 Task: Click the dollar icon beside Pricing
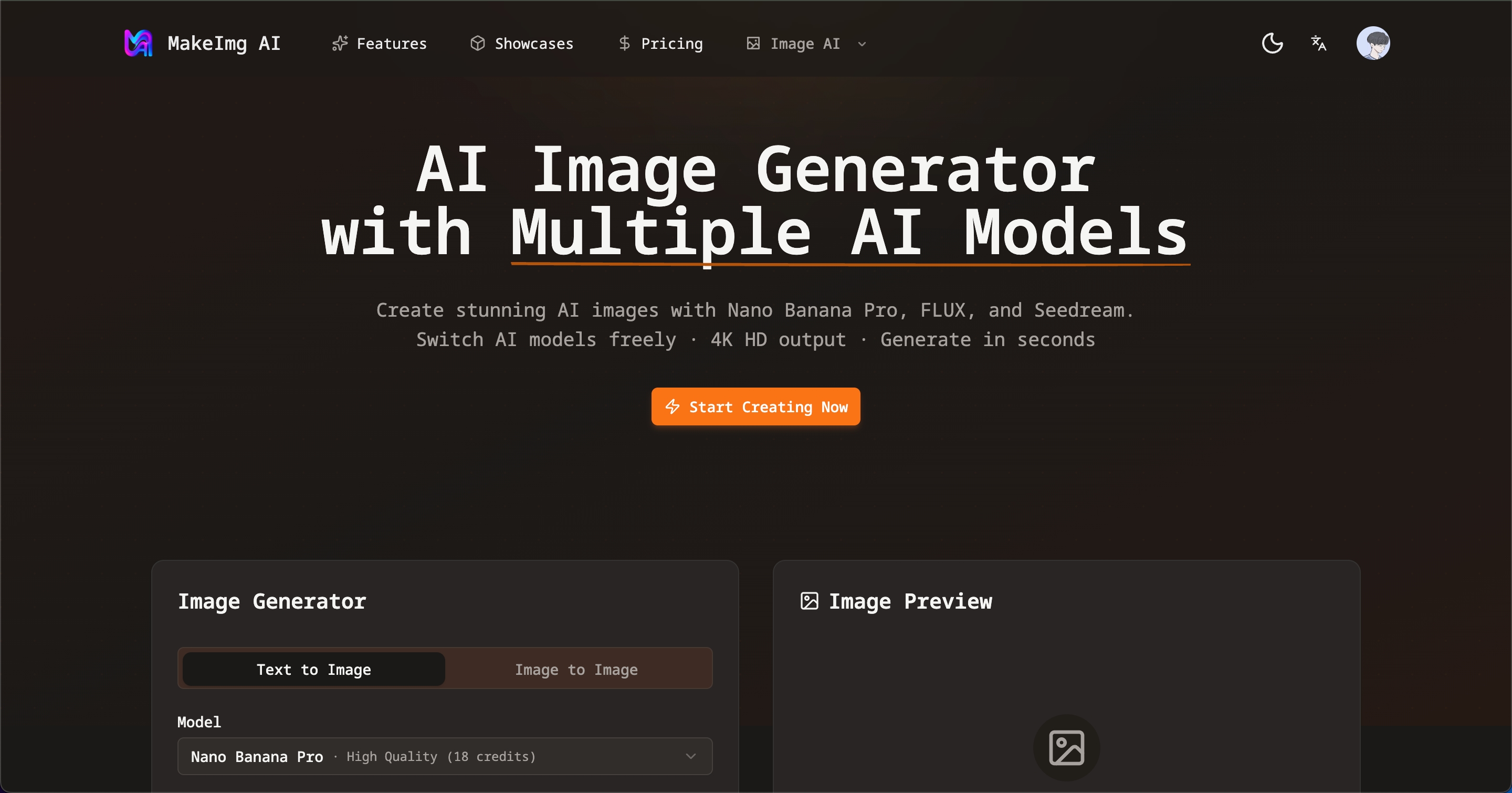[x=625, y=44]
